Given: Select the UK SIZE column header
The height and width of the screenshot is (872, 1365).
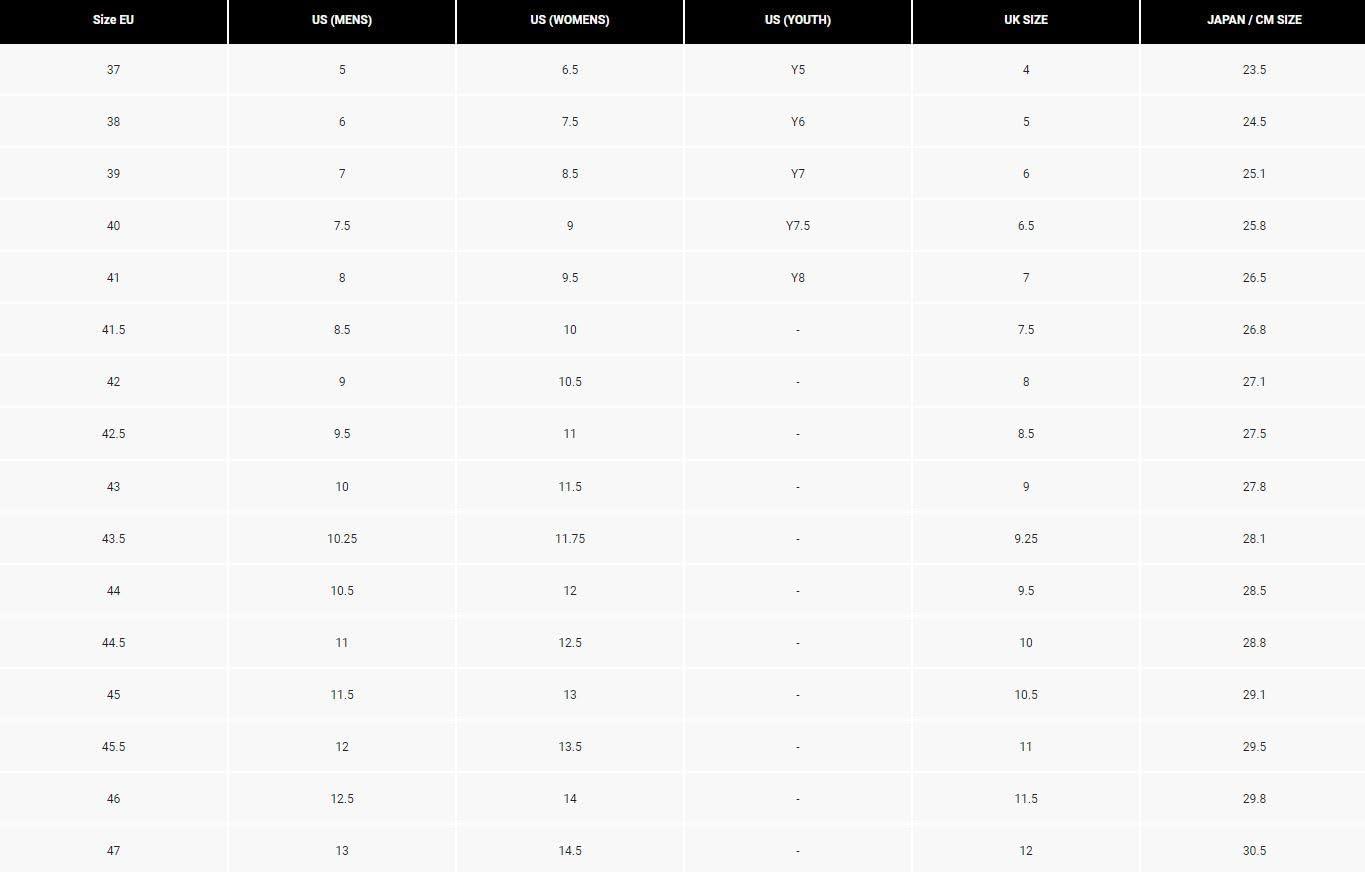Looking at the screenshot, I should 1026,20.
